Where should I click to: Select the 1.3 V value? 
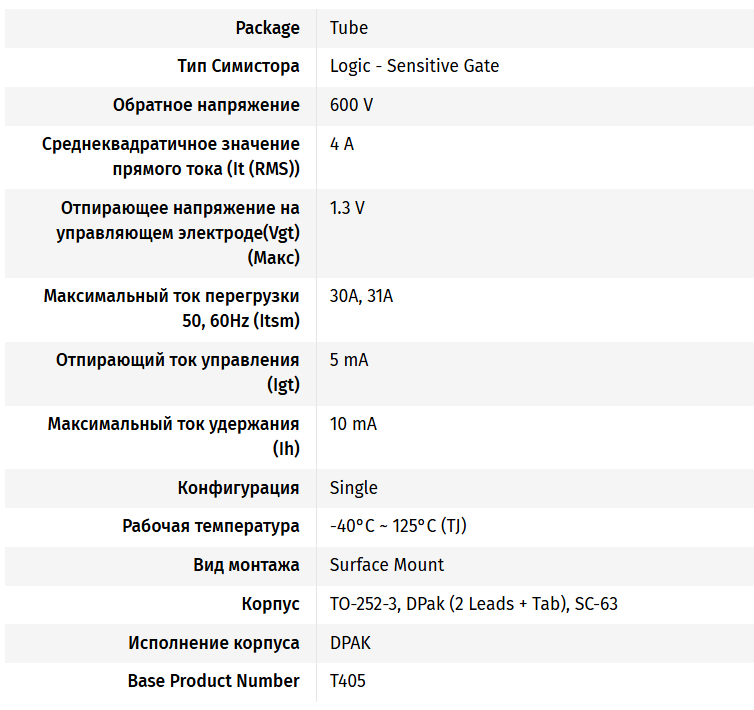(x=347, y=208)
